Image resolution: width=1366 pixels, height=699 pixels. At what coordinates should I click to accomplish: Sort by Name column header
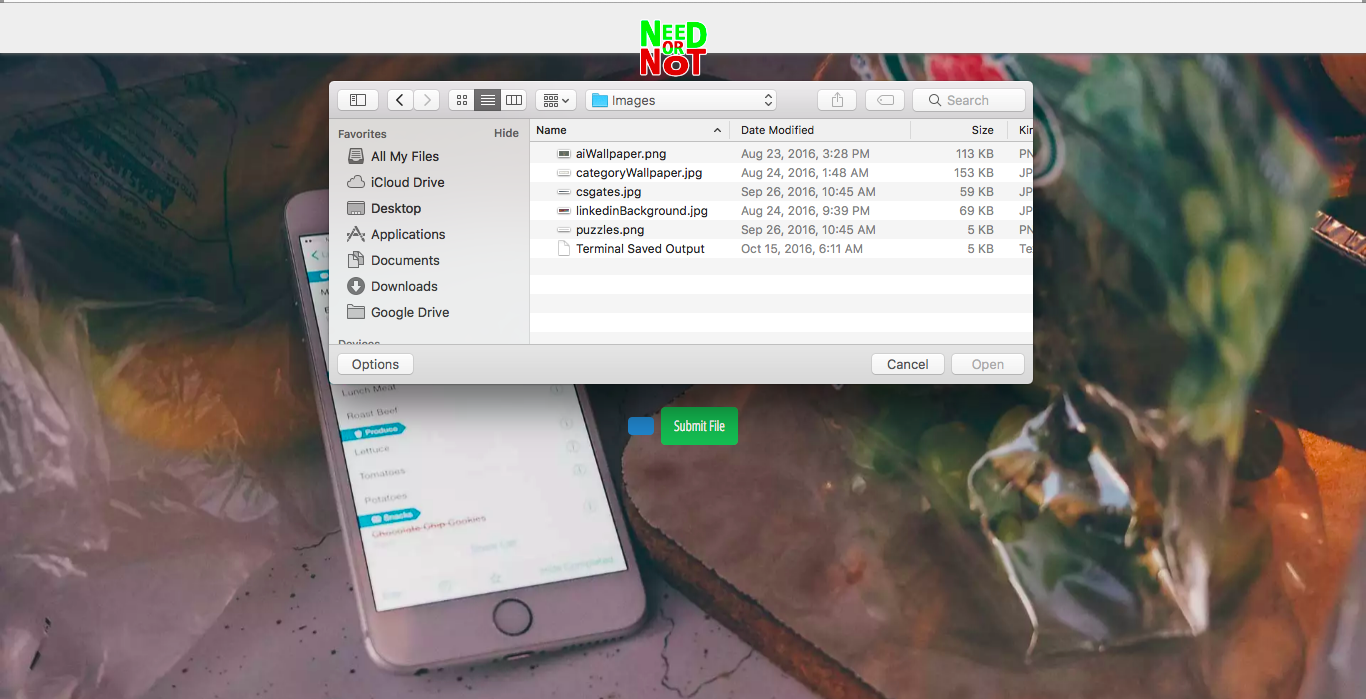(629, 130)
